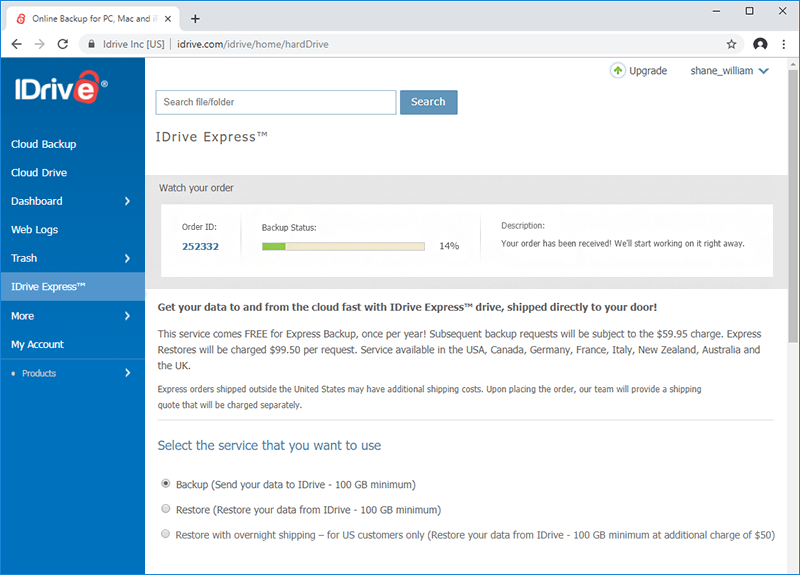Open the Trash sidebar item

point(24,258)
